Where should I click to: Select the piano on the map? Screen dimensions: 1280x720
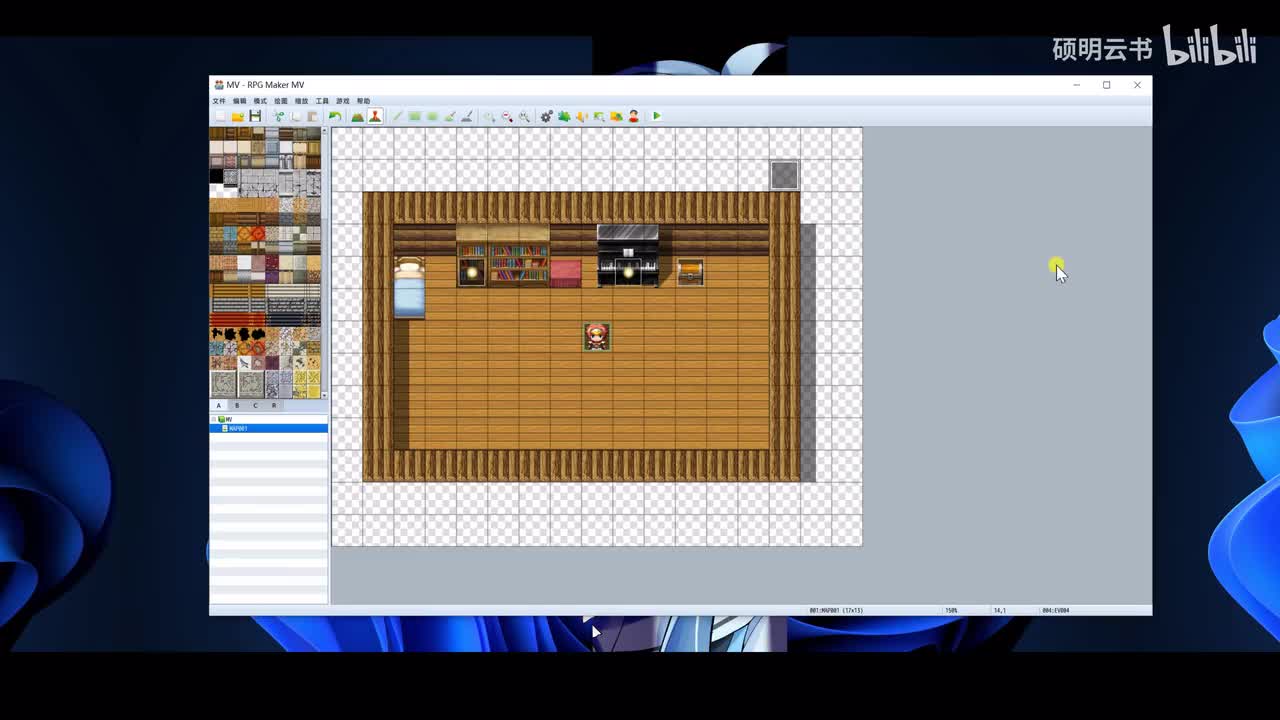click(x=628, y=256)
